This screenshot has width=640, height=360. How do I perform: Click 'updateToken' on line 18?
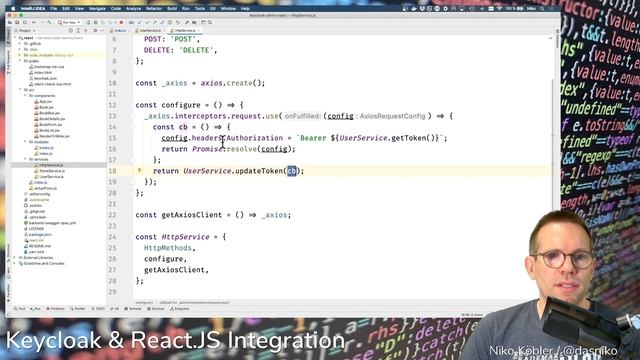coord(259,171)
